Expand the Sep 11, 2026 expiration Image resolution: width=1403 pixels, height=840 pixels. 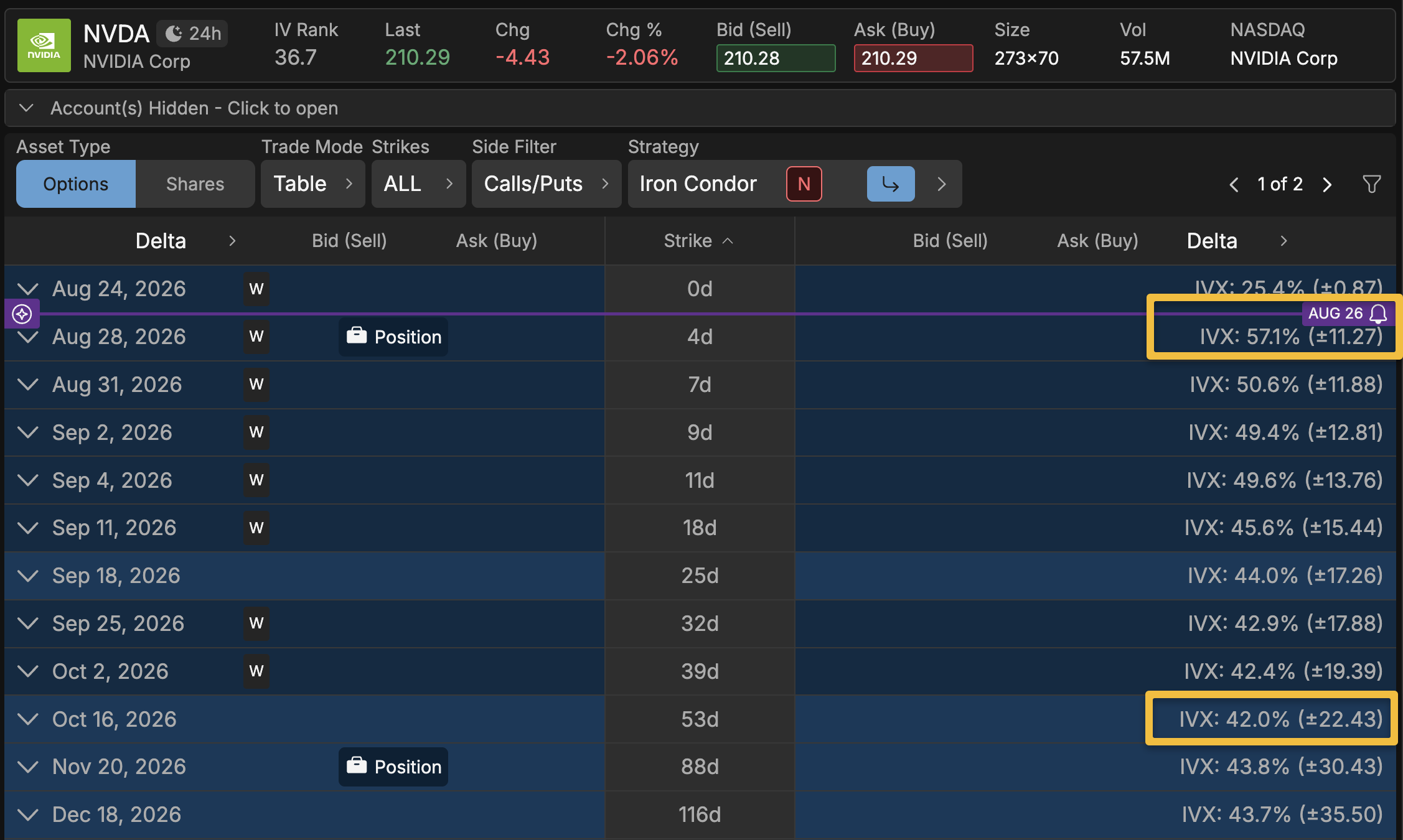click(x=28, y=528)
